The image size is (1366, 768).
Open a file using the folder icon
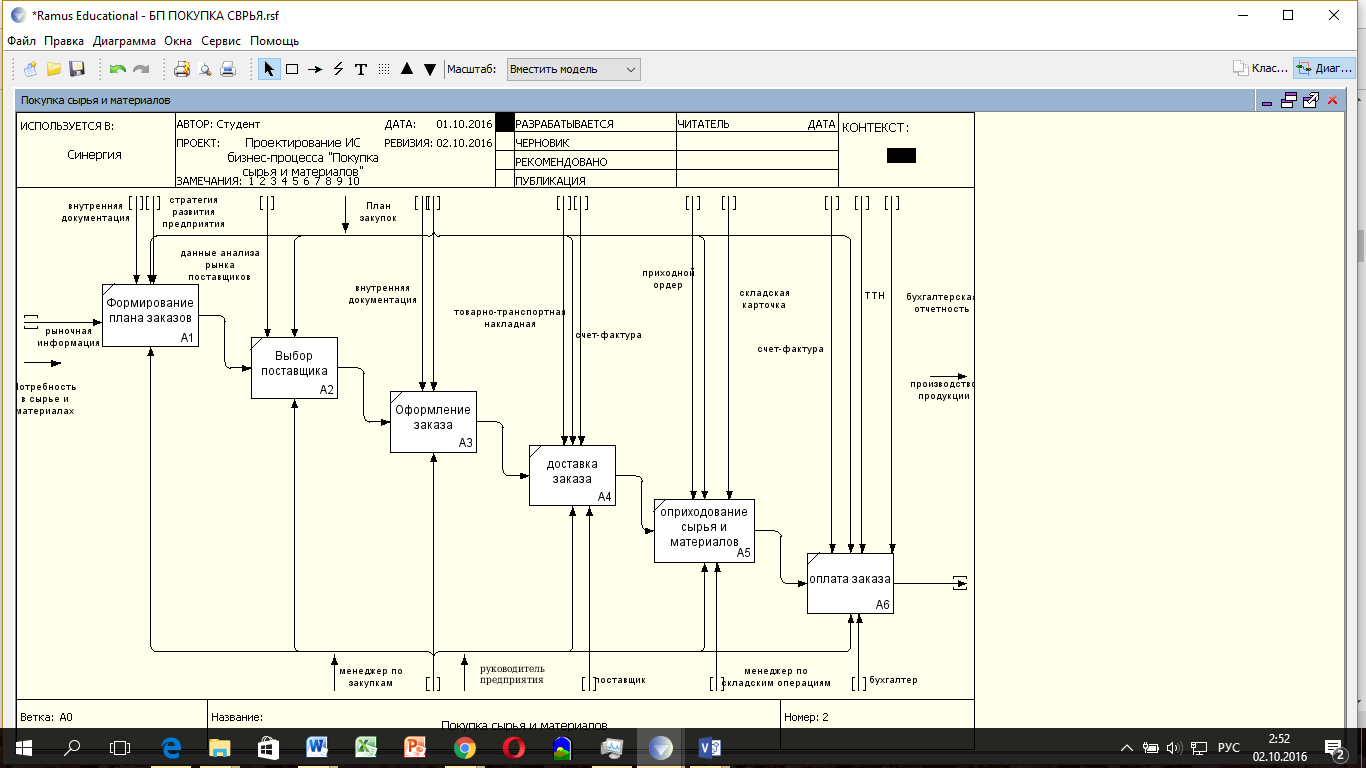(x=54, y=69)
